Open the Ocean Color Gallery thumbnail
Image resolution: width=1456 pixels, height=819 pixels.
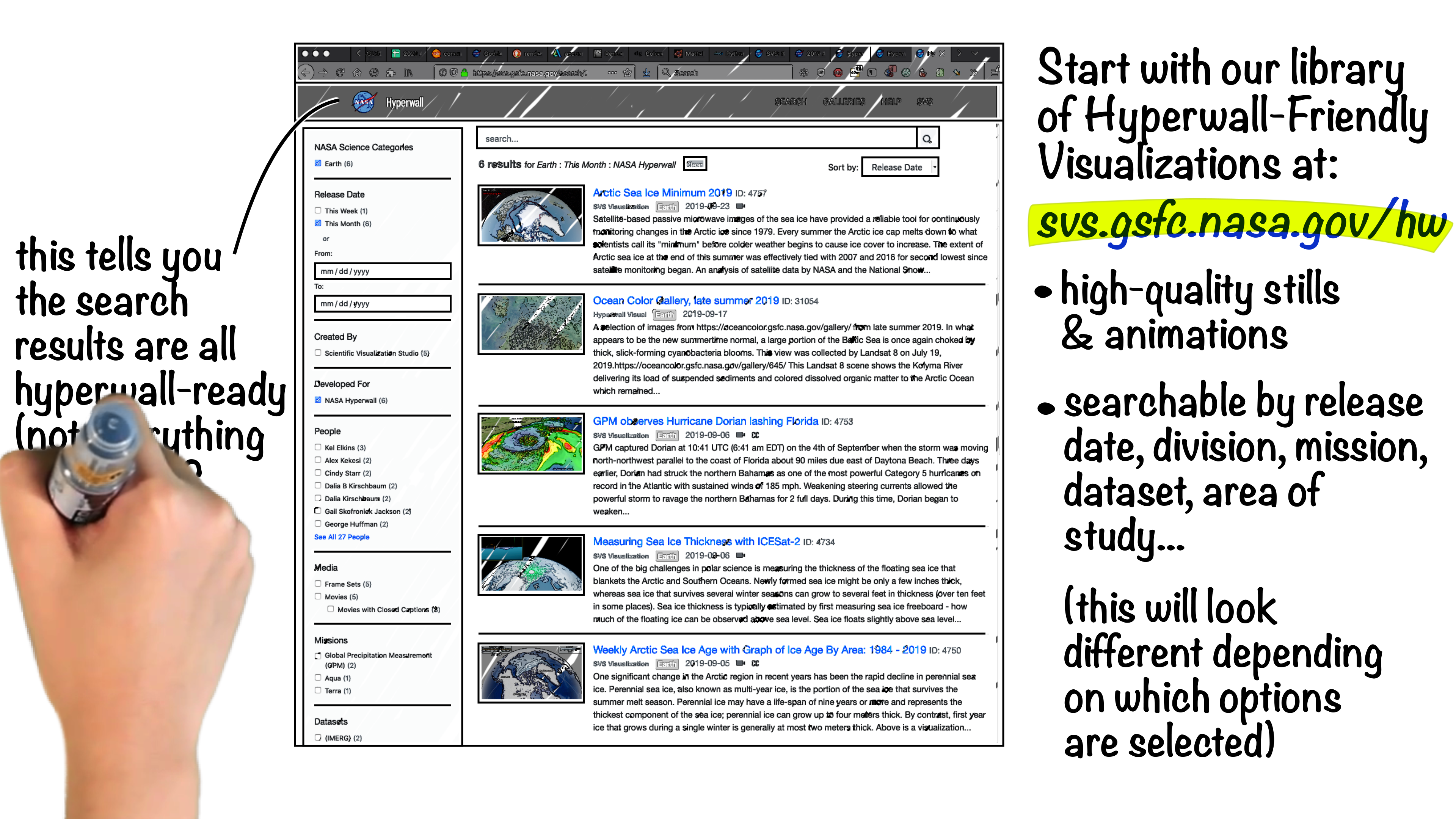(531, 324)
